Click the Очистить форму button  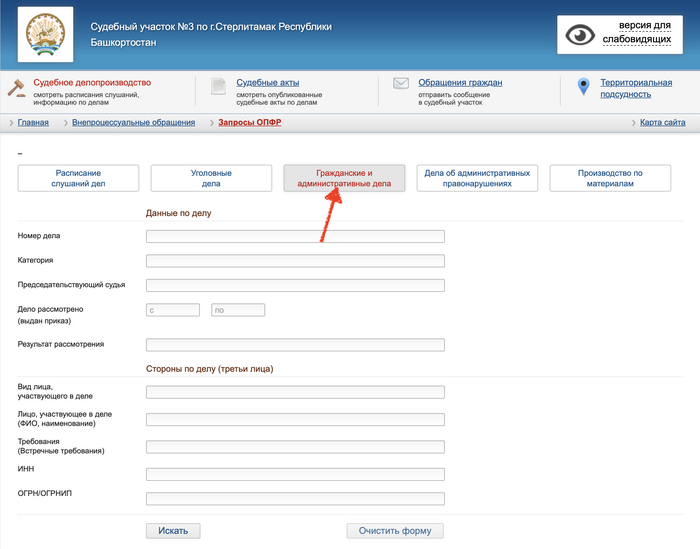[x=395, y=531]
